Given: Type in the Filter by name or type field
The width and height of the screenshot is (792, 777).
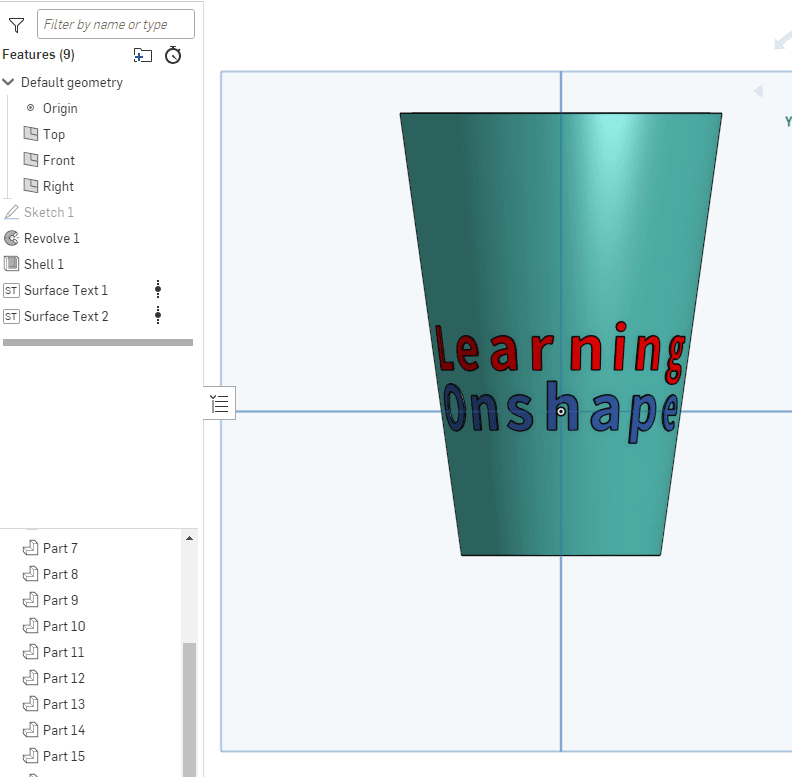Looking at the screenshot, I should (115, 25).
